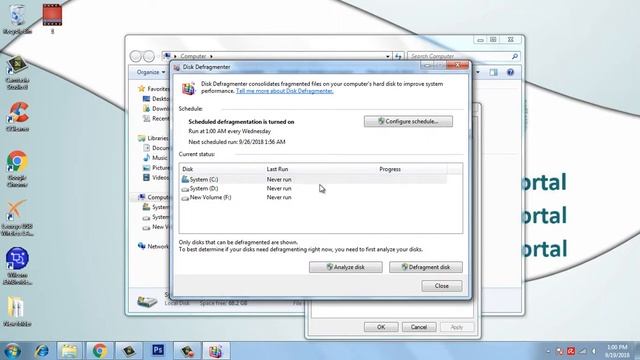Open the Windows Start menu
Screen dimensions: 640x360
point(12,351)
